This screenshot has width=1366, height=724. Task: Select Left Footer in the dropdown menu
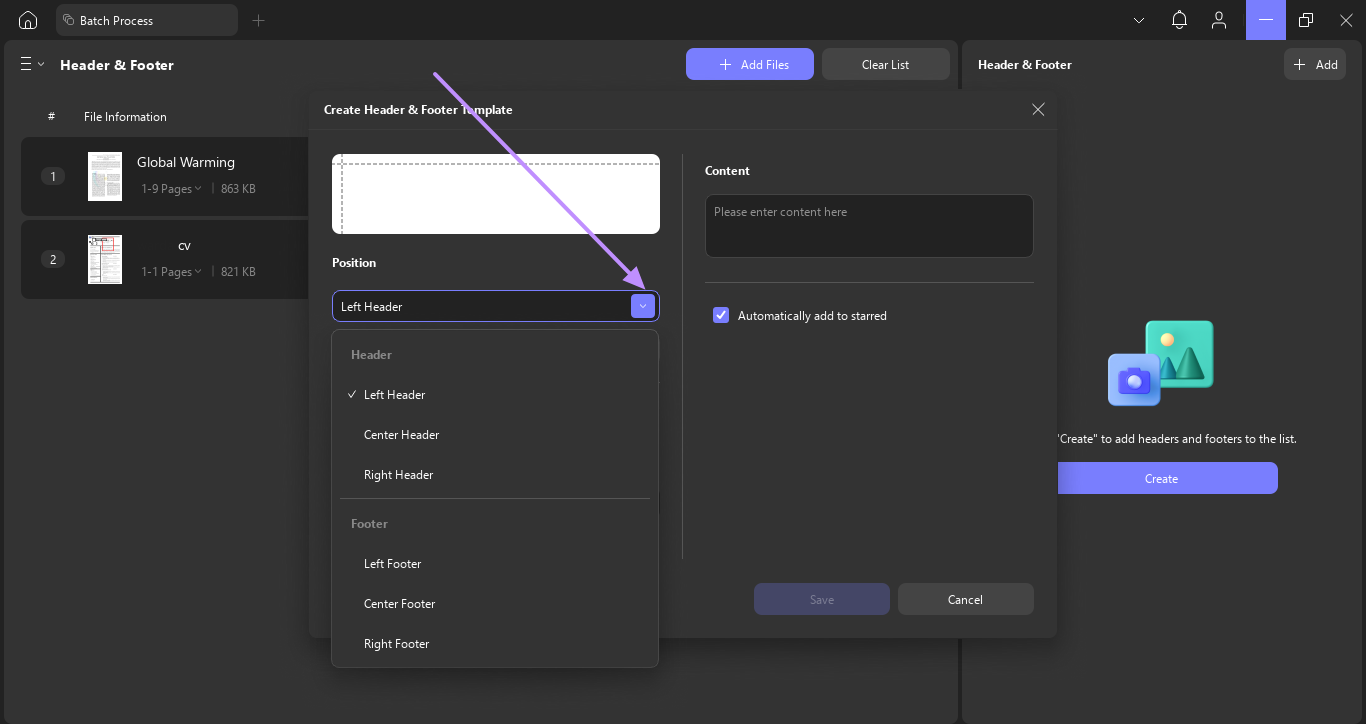tap(392, 563)
